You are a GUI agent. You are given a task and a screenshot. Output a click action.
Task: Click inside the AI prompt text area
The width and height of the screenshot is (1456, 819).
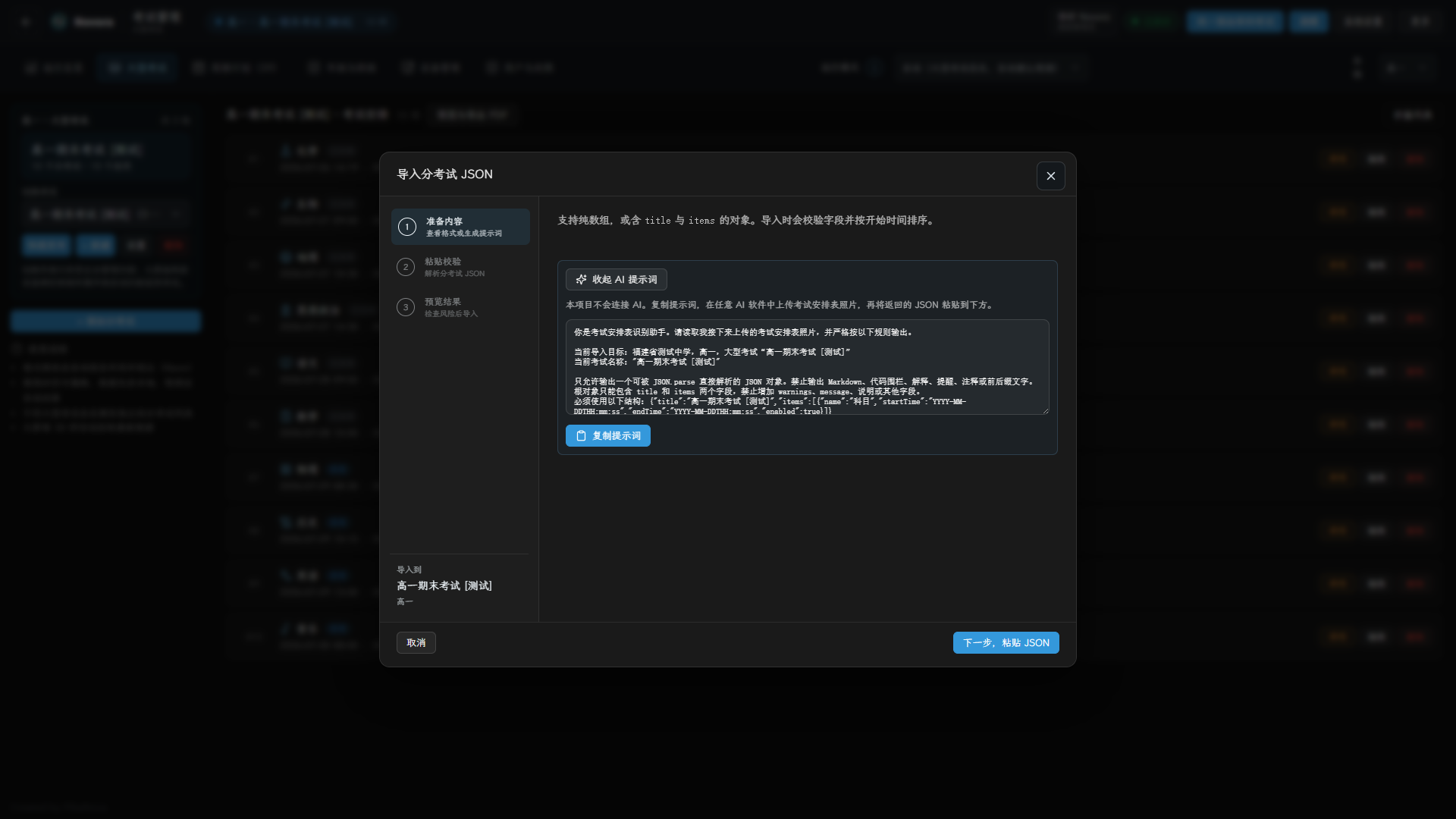point(807,367)
